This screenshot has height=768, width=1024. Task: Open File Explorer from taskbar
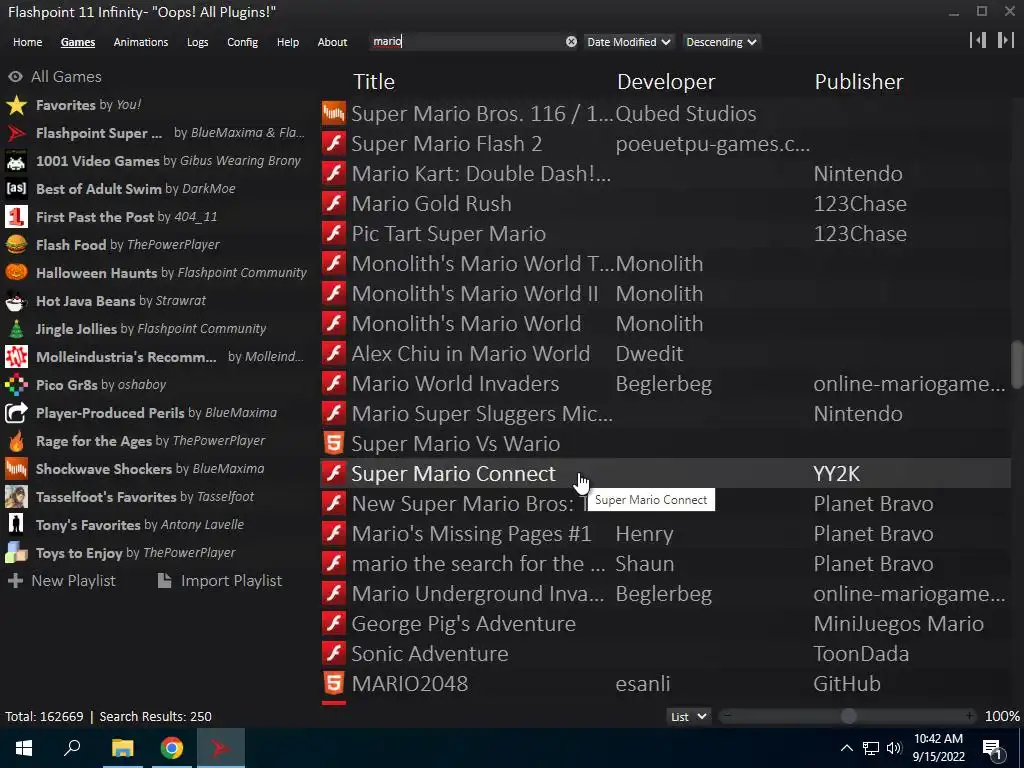pyautogui.click(x=122, y=748)
